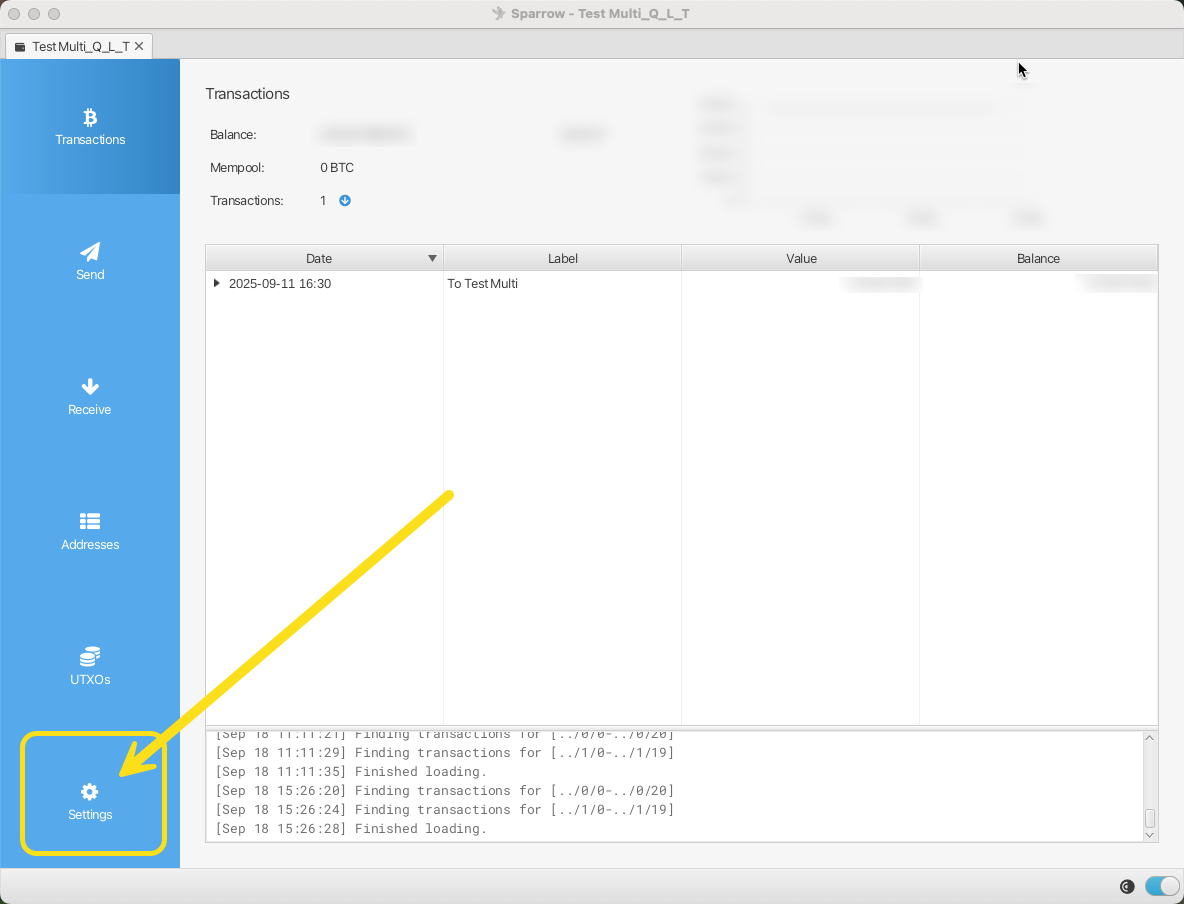1184x904 pixels.
Task: Open the Send pane
Action: (x=90, y=261)
